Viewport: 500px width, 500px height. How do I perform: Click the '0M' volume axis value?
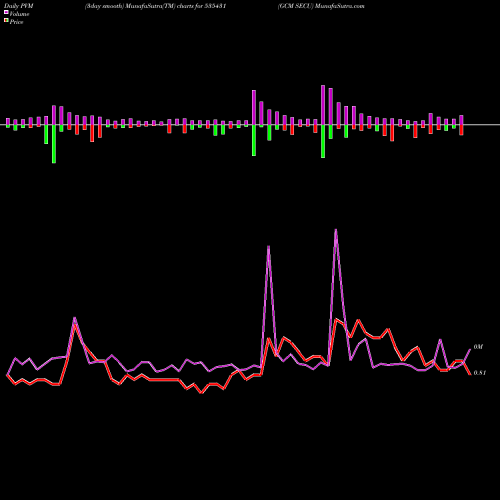[478, 347]
